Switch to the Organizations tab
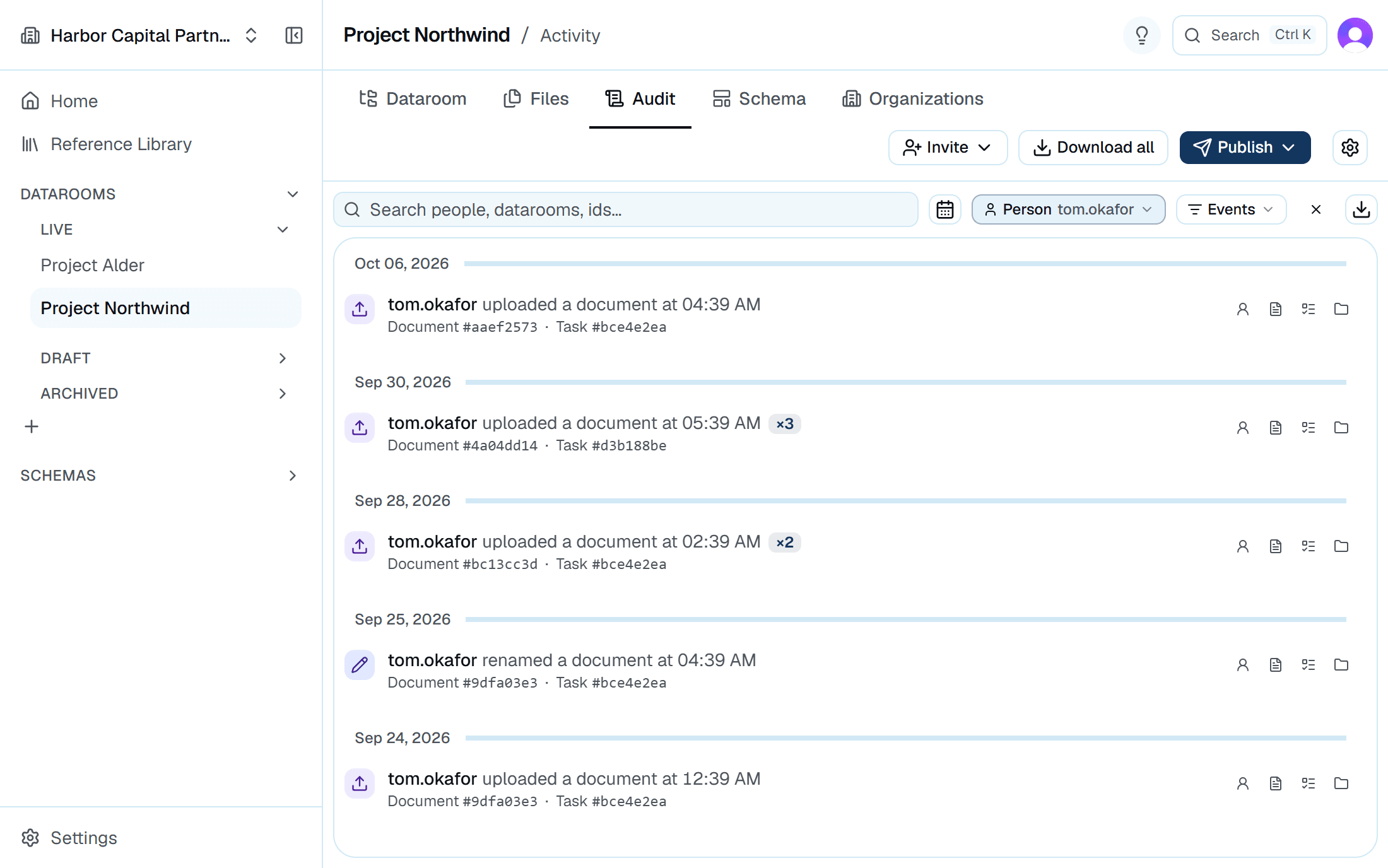1388x868 pixels. pos(912,98)
